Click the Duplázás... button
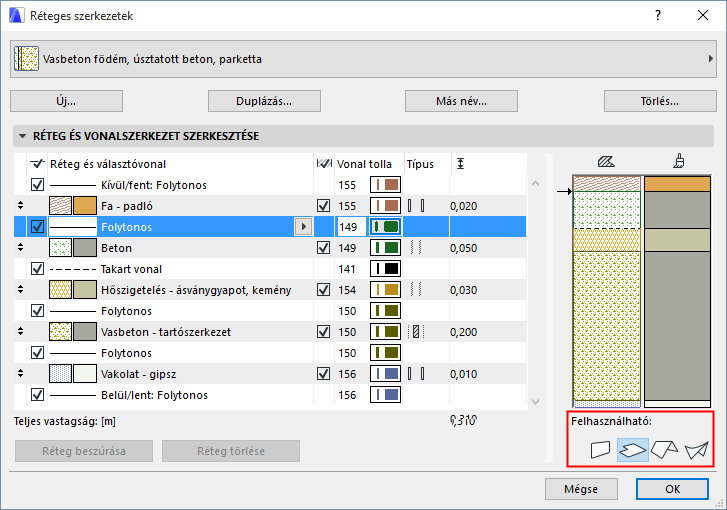This screenshot has height=510, width=727. point(264,101)
